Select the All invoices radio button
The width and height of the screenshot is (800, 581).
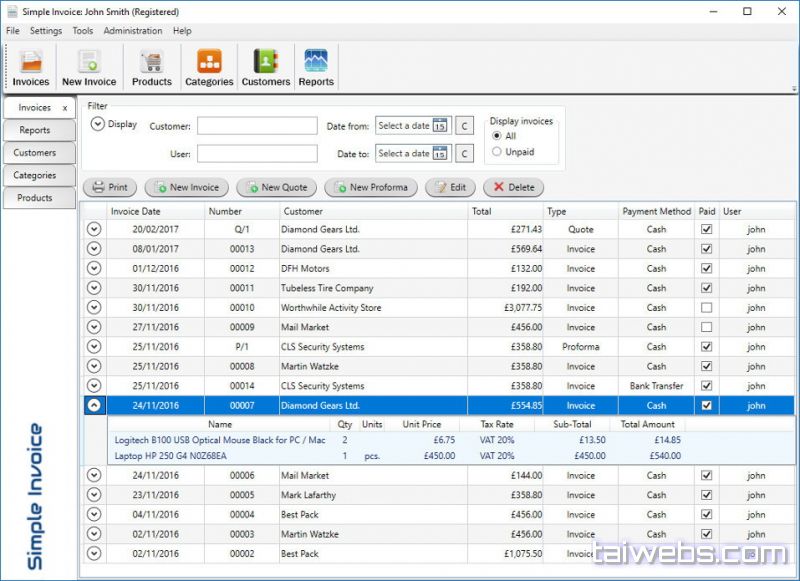click(x=497, y=136)
